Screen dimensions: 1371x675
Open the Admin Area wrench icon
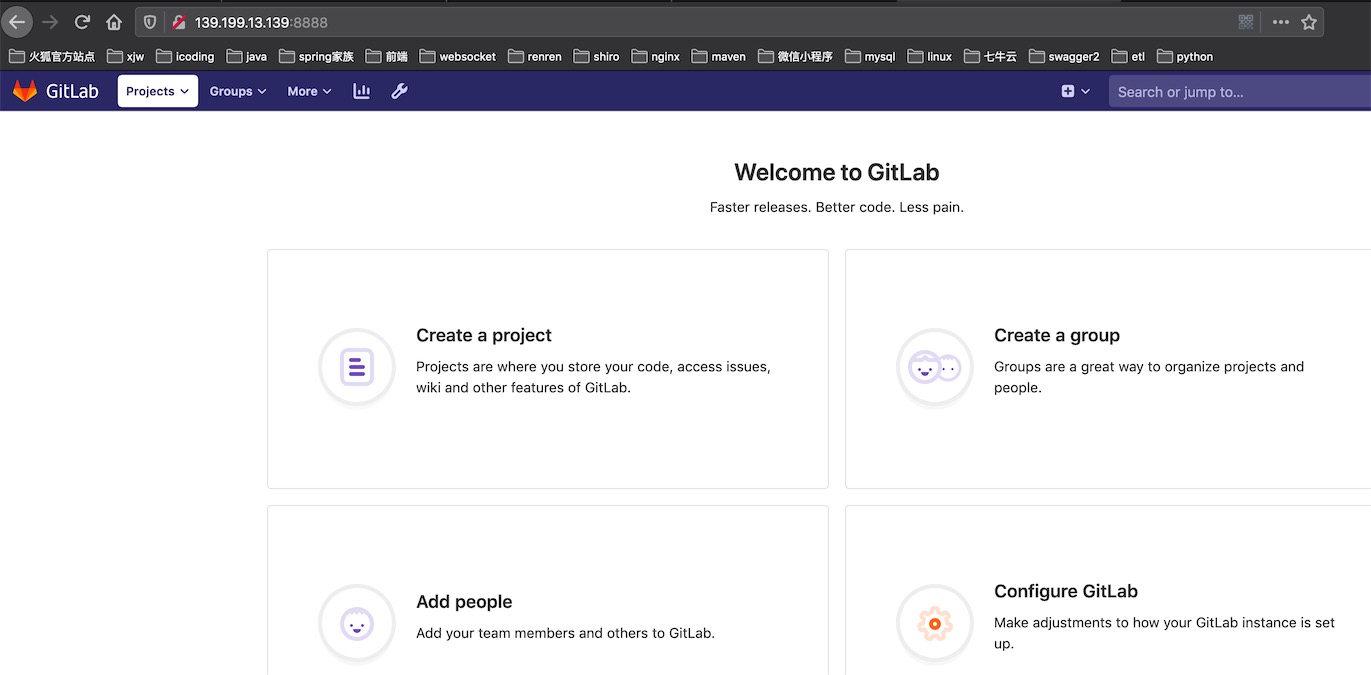399,91
